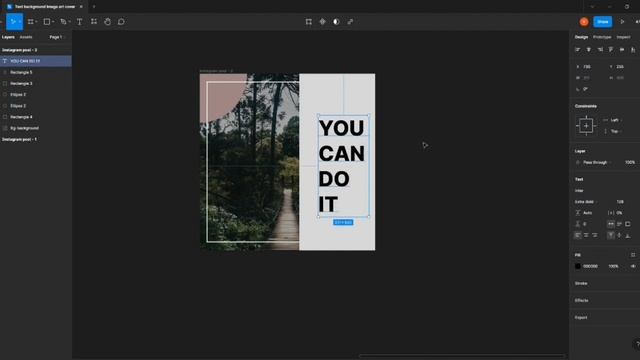Screen dimensions: 640x360
Task: Click the Create component icon
Action: coord(322,22)
